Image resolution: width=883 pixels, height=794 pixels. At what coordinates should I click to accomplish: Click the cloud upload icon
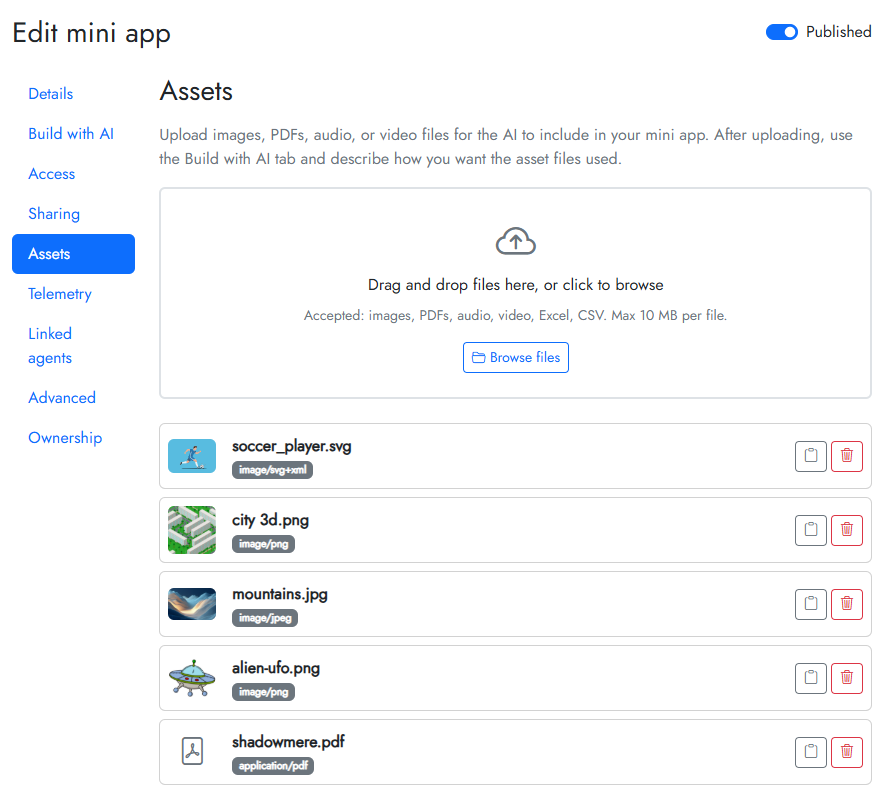tap(516, 241)
